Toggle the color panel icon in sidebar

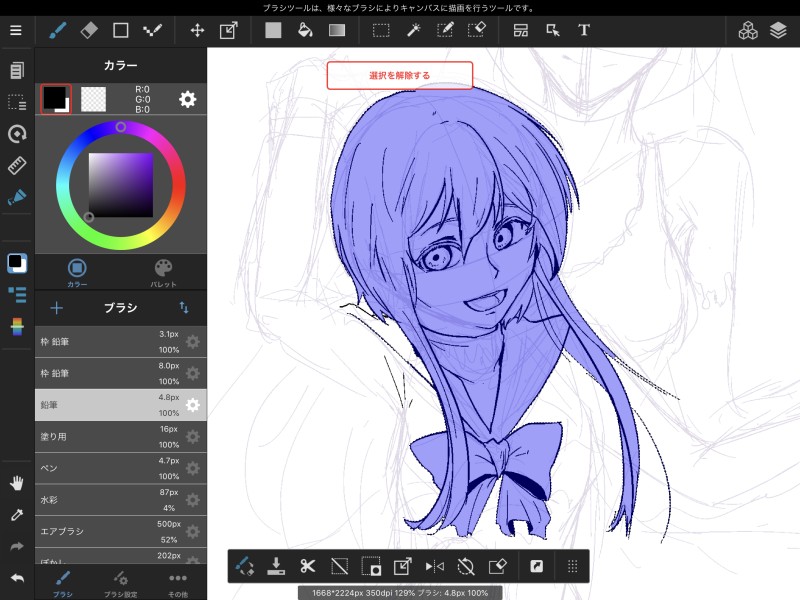pos(17,263)
